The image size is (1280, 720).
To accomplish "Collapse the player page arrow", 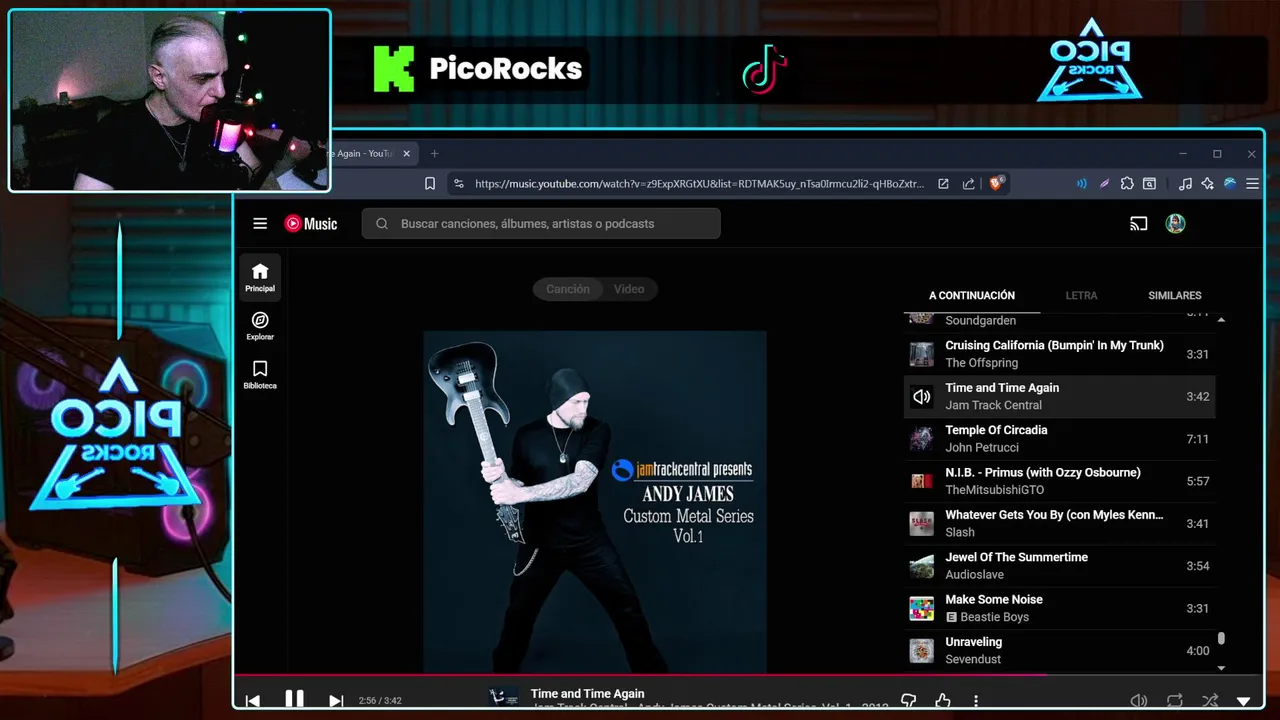I will (x=1244, y=702).
